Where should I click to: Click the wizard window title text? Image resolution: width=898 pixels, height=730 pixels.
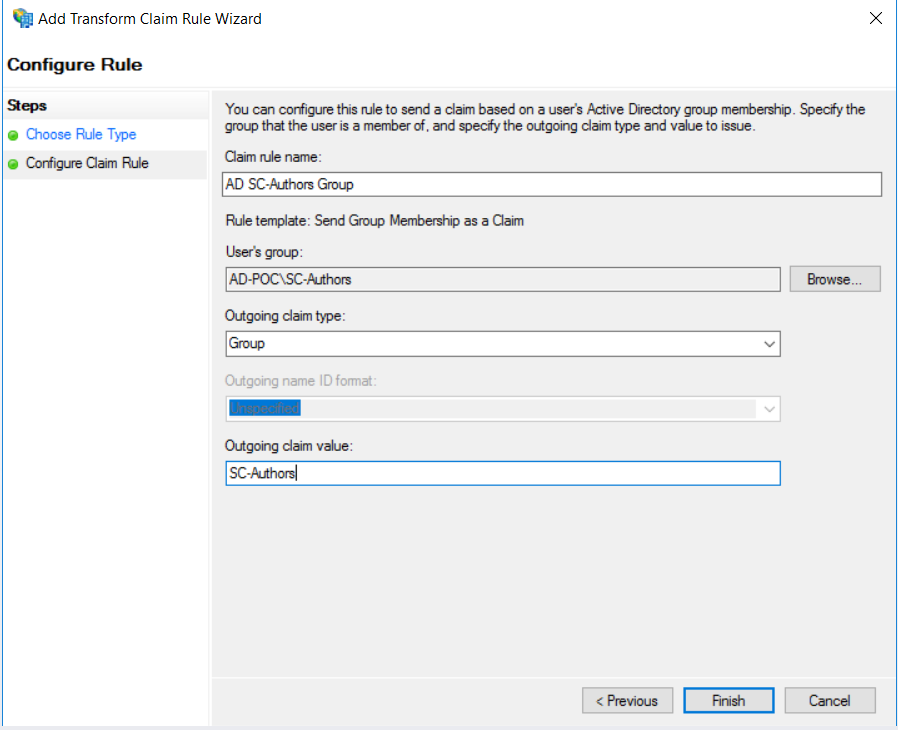[150, 18]
